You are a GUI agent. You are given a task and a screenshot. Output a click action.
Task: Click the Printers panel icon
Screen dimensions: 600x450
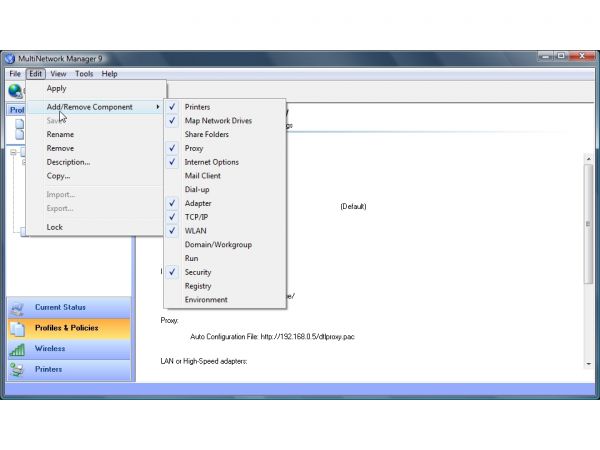coord(17,370)
